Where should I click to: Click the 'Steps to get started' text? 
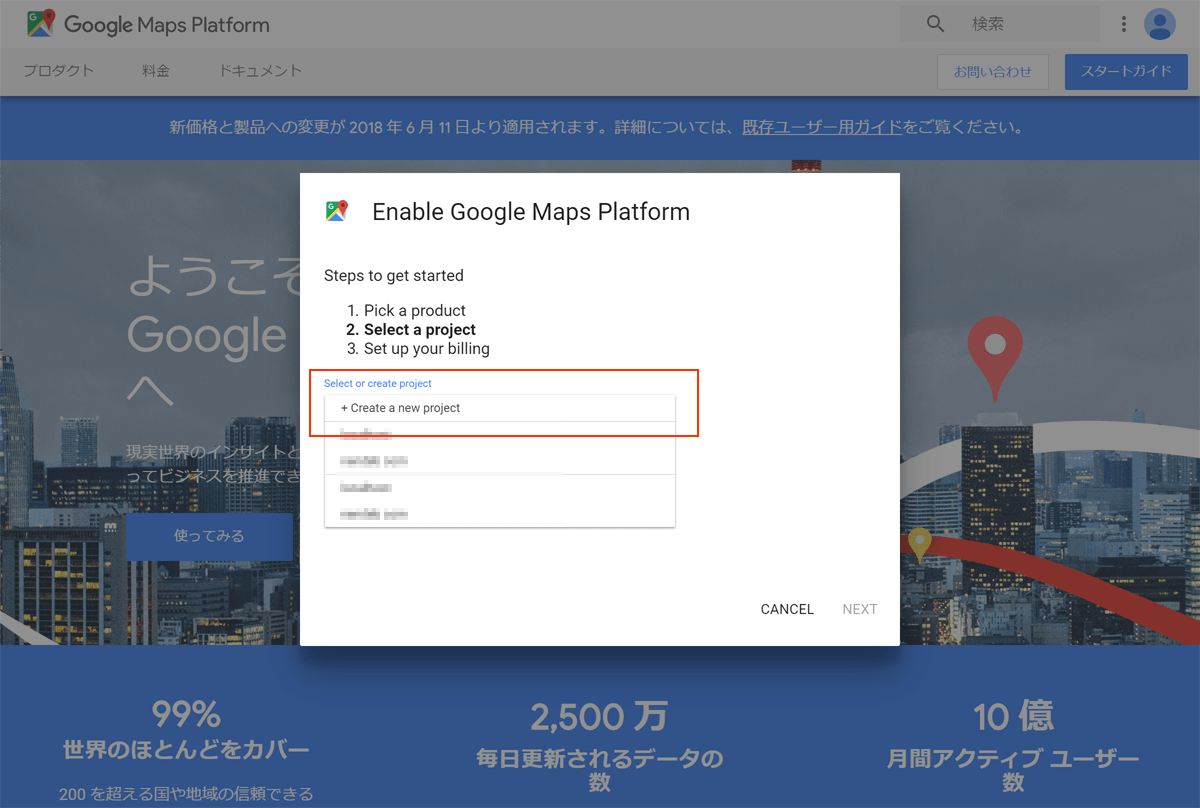coord(394,275)
